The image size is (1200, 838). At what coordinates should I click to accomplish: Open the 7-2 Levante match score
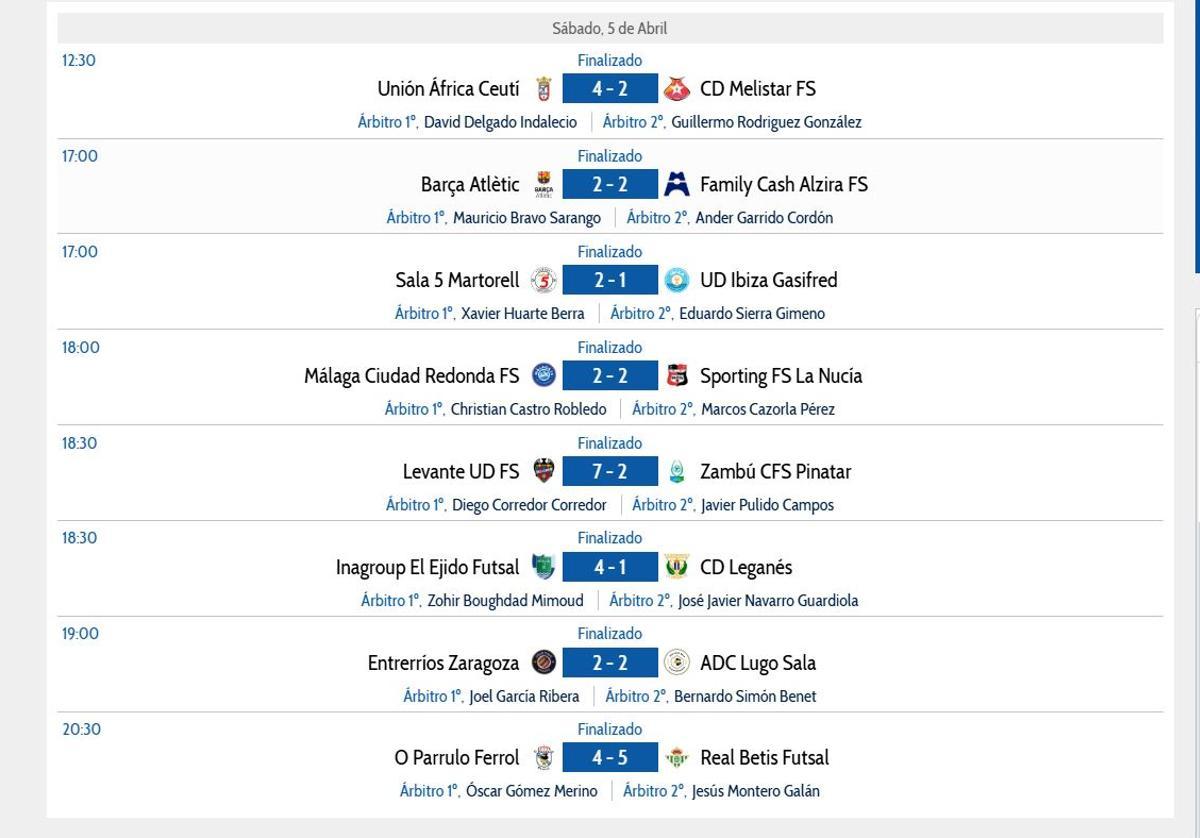[611, 471]
